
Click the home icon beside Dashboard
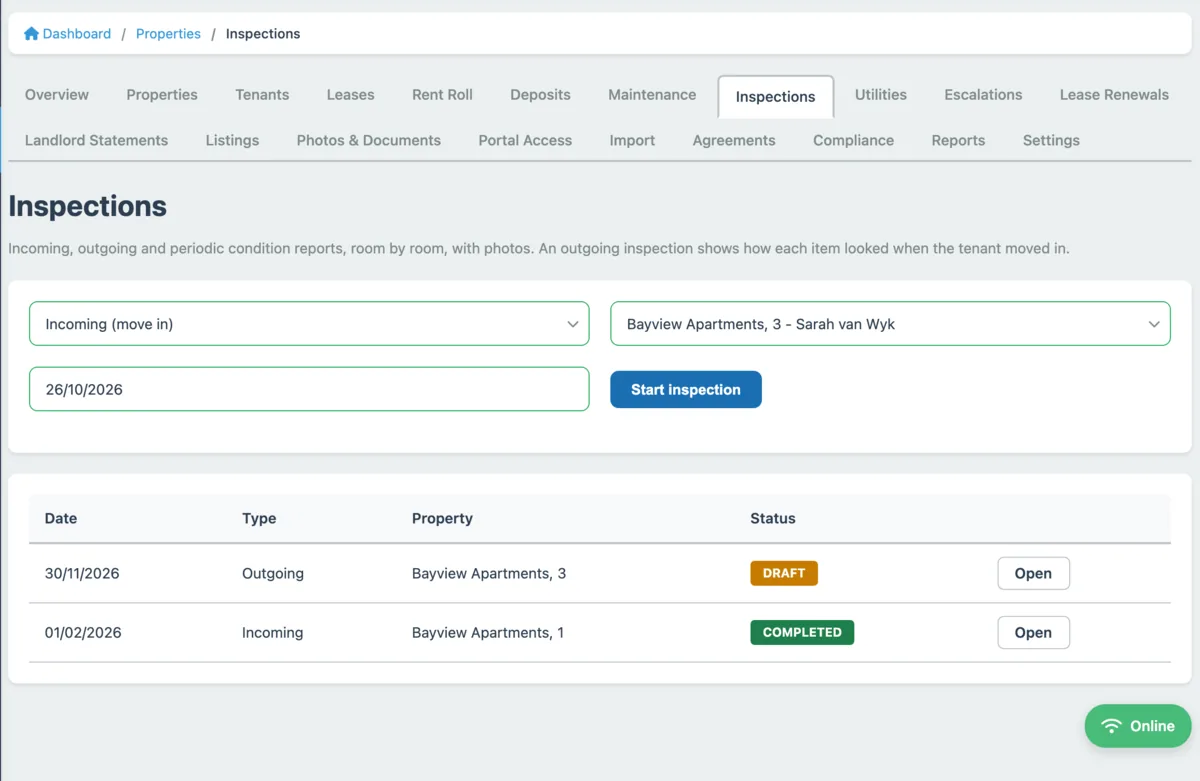click(x=31, y=33)
